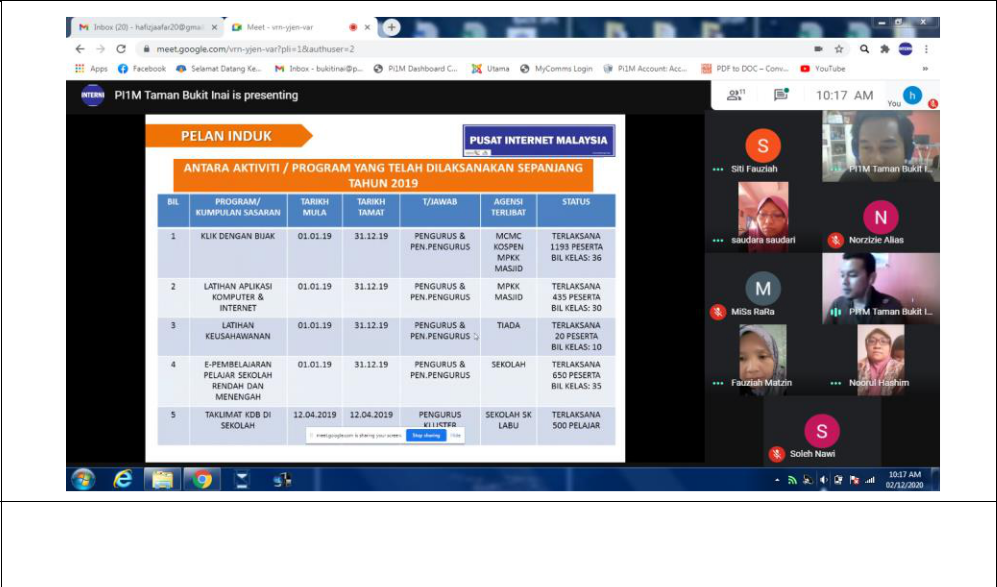Open the participants list in Meet
Screen dimensions: 997x587
(x=736, y=96)
